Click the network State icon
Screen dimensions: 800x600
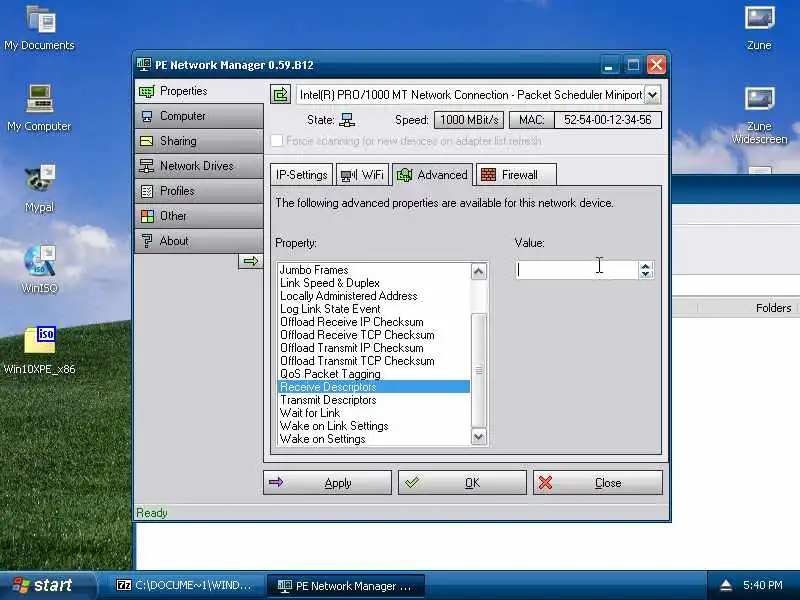click(347, 120)
